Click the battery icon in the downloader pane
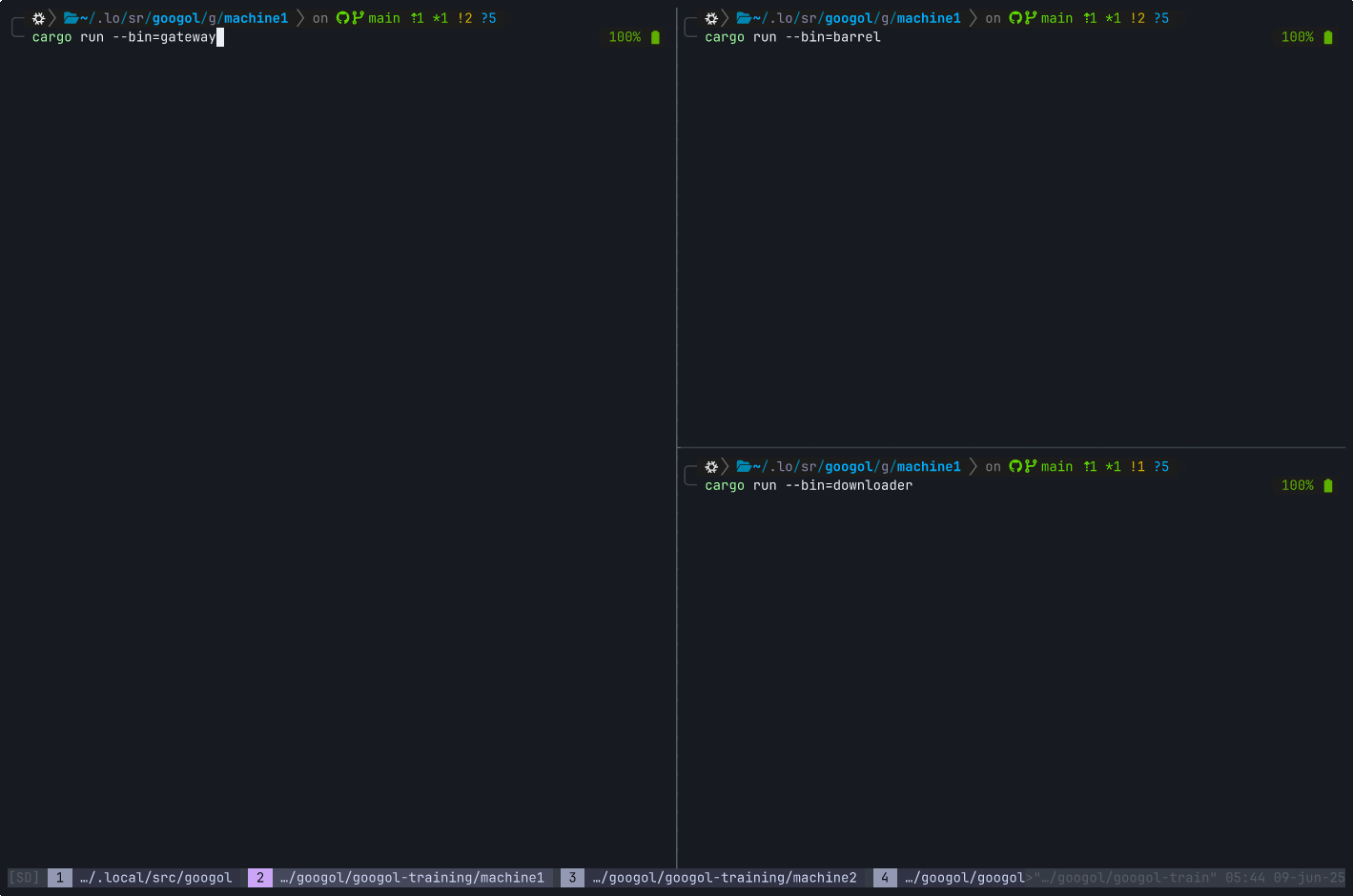The image size is (1353, 896). click(x=1328, y=485)
